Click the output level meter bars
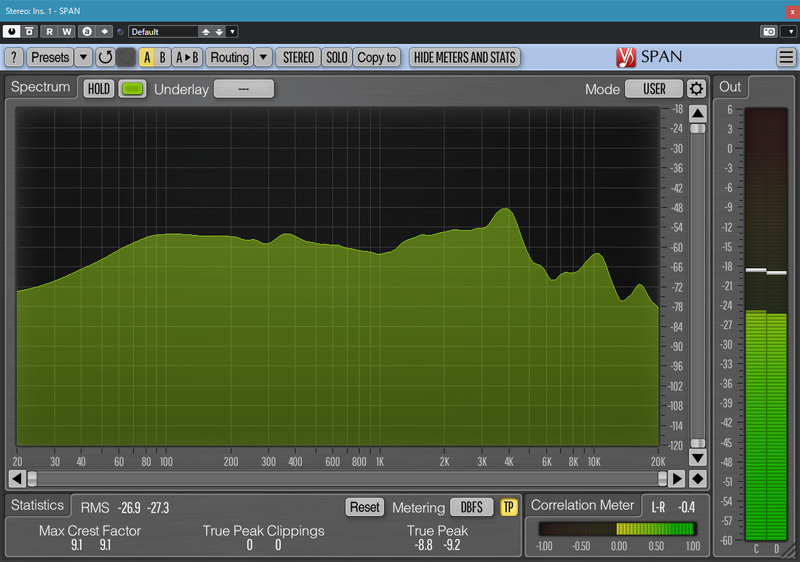Screen dimensions: 800x562 tap(766, 324)
